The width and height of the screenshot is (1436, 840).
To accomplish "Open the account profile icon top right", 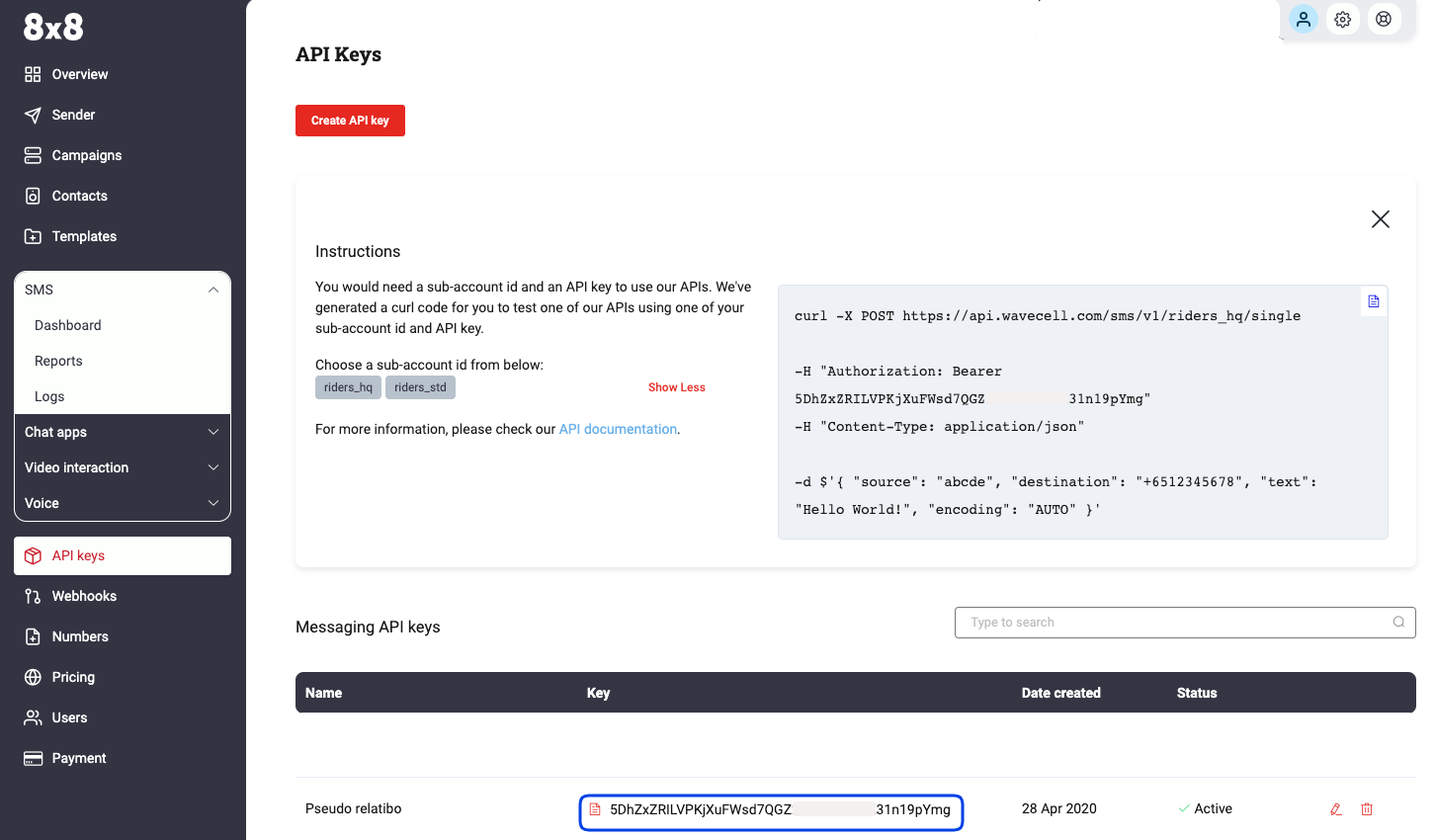I will (x=1303, y=19).
